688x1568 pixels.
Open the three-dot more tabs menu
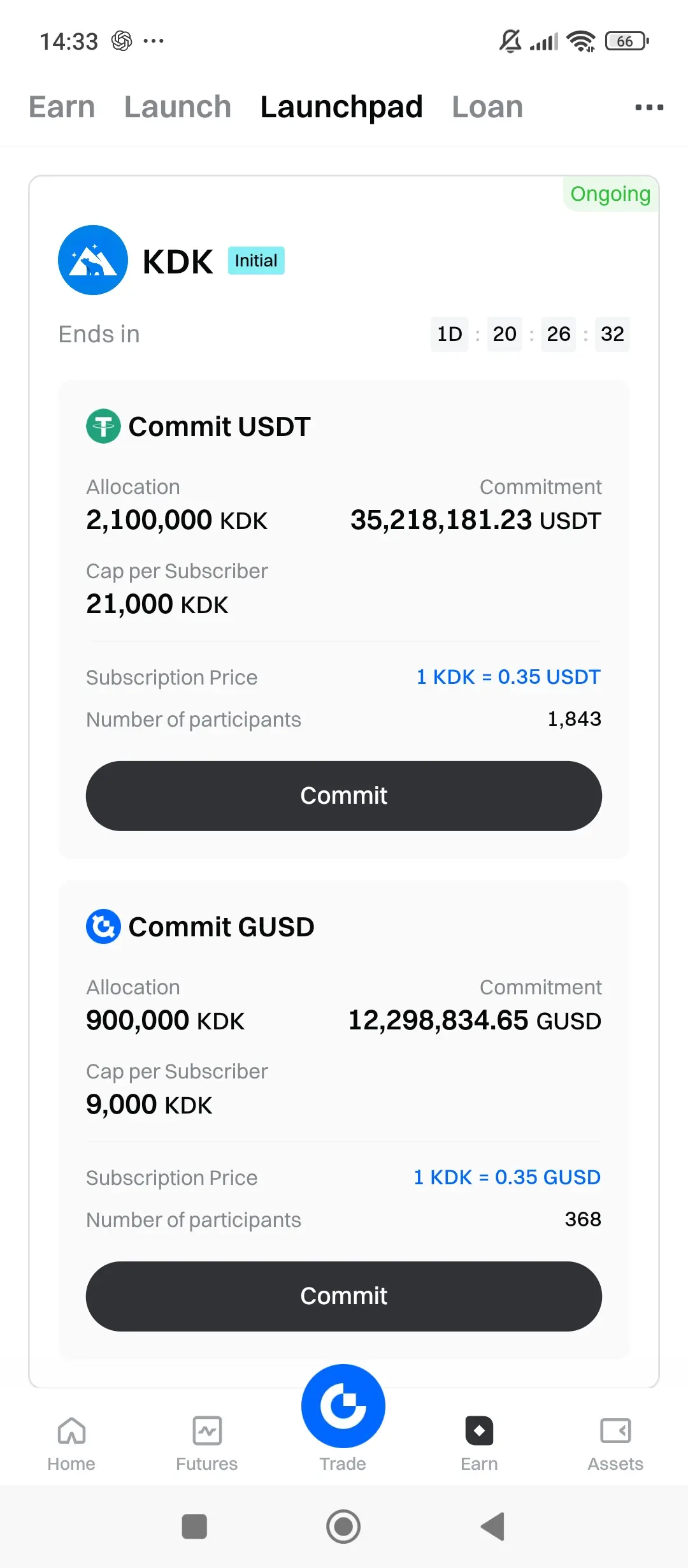pyautogui.click(x=649, y=108)
